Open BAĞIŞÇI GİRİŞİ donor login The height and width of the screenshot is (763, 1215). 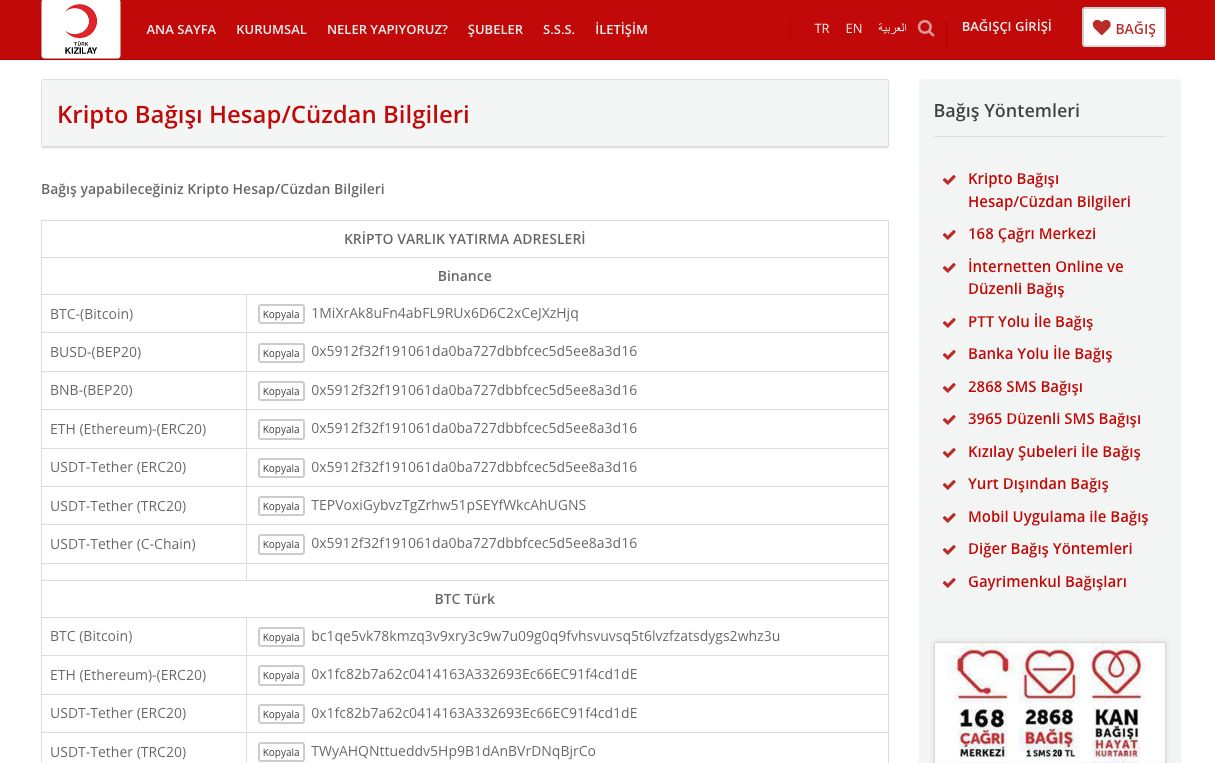click(x=1007, y=26)
